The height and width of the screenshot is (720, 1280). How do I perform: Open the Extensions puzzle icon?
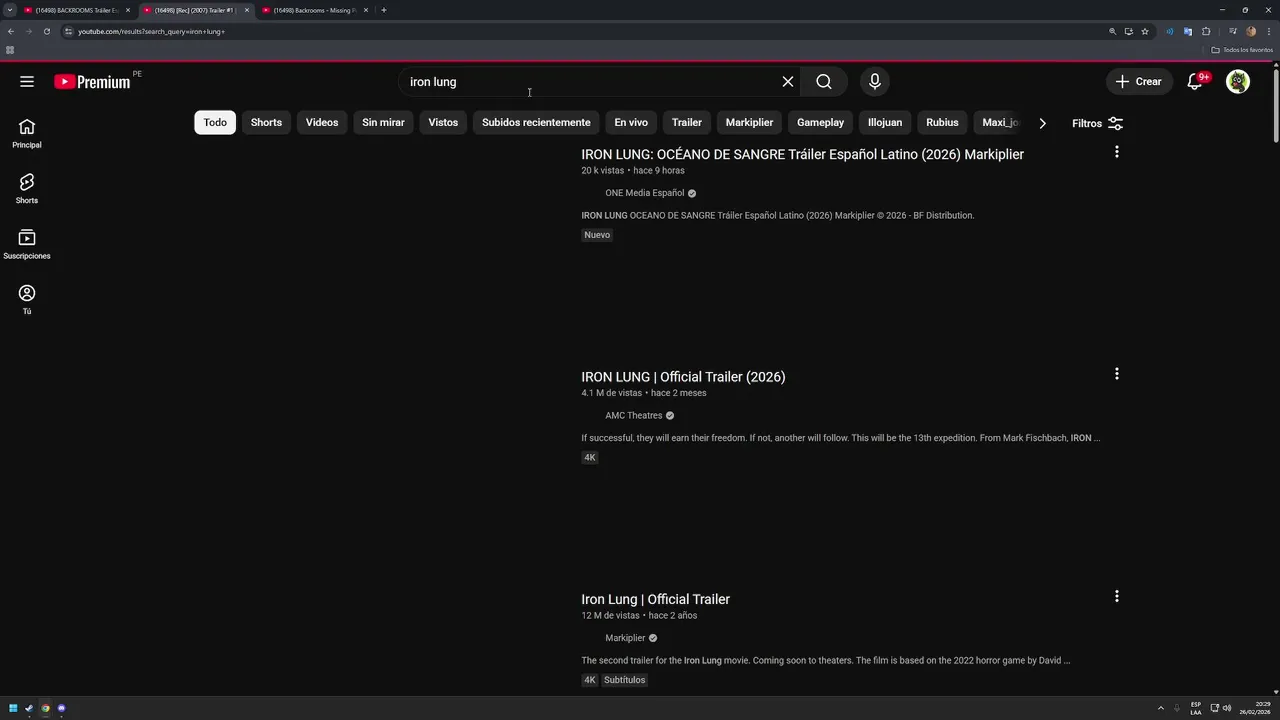pyautogui.click(x=1206, y=31)
